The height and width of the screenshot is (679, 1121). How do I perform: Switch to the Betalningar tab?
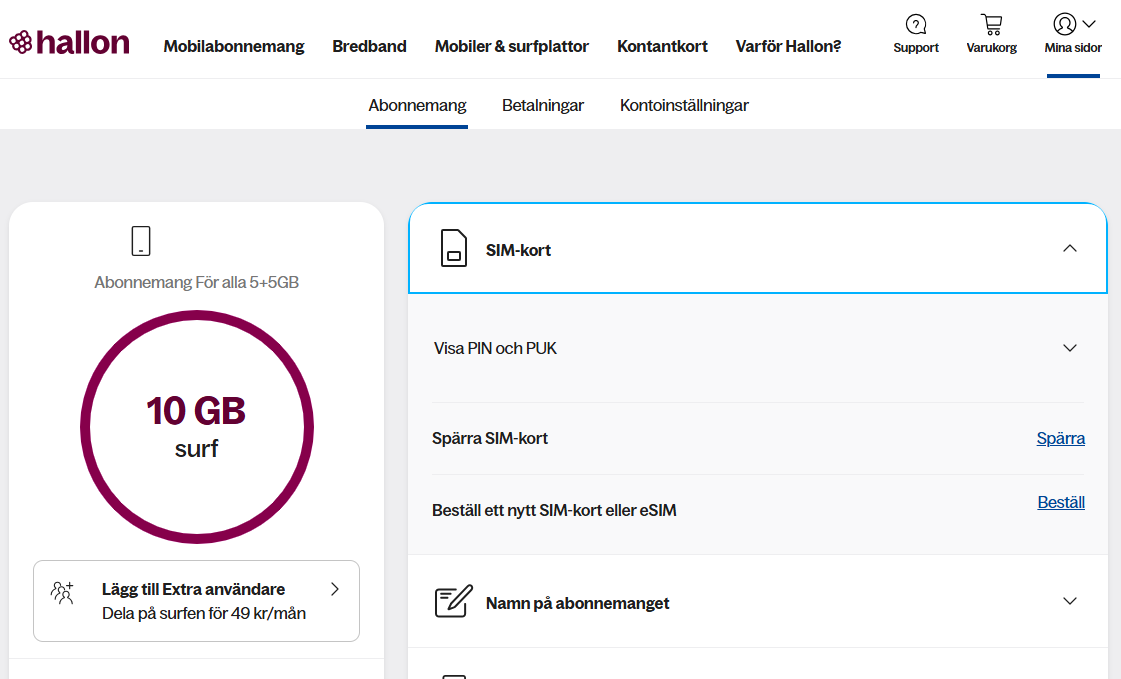pyautogui.click(x=543, y=105)
